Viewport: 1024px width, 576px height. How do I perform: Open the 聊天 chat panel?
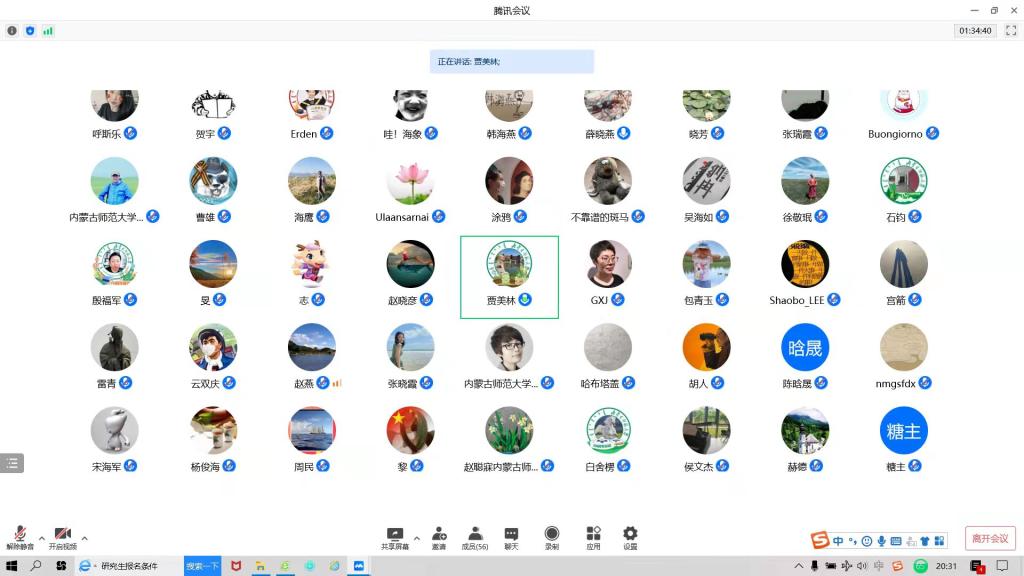pyautogui.click(x=511, y=537)
